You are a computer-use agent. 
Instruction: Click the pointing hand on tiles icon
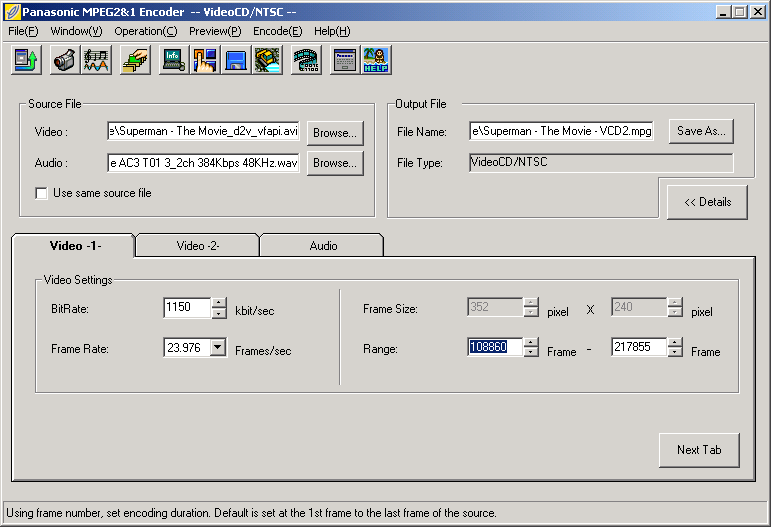point(205,60)
